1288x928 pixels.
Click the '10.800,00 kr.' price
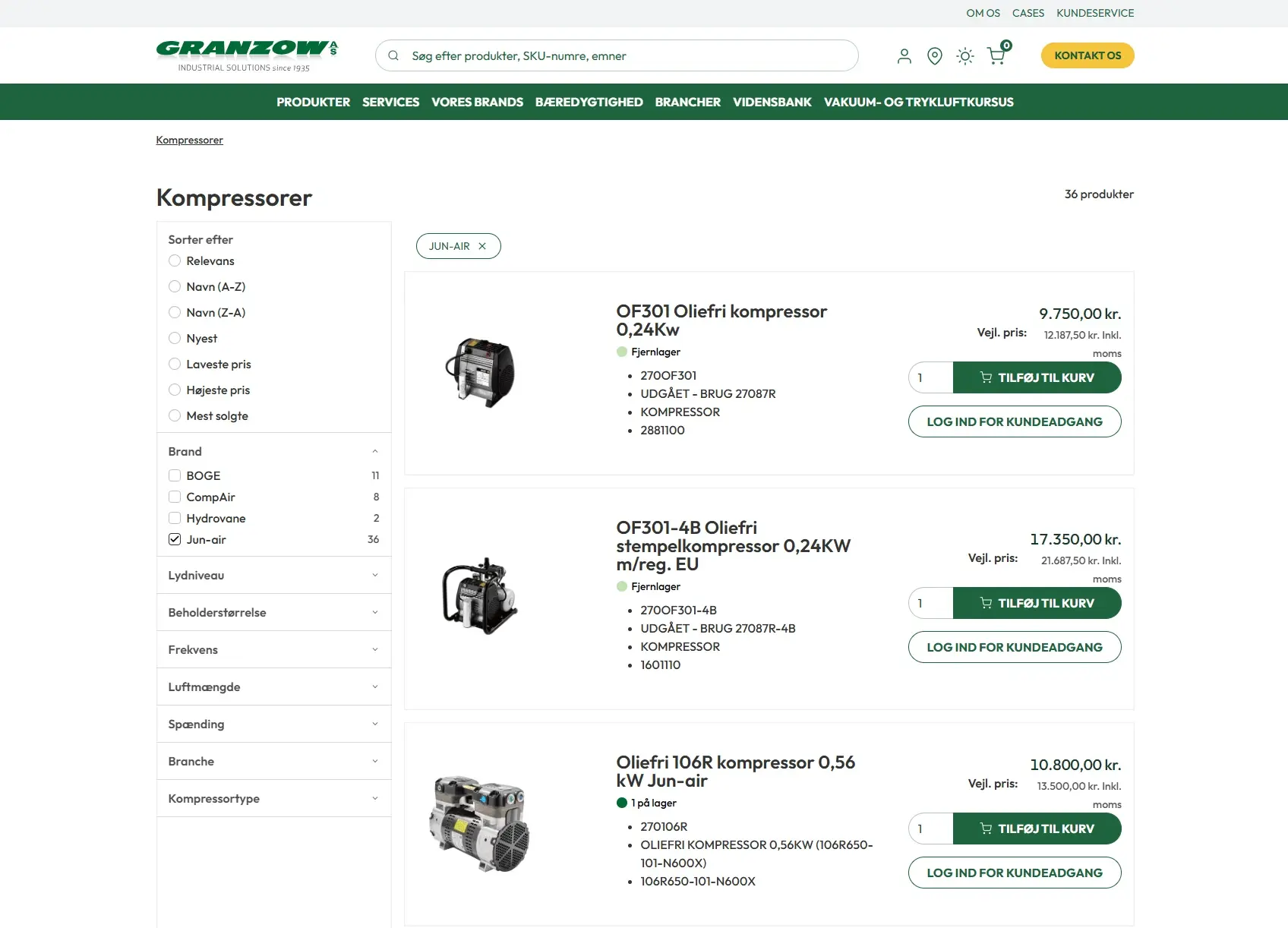click(1075, 765)
